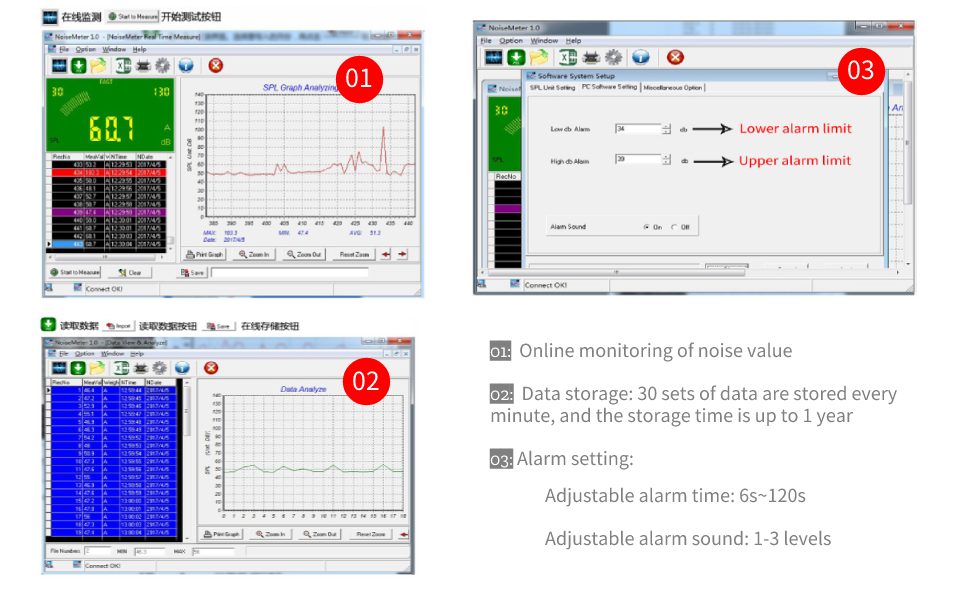Image resolution: width=970 pixels, height=600 pixels.
Task: Click Reset Zoom under the Data Analyze chart
Action: point(370,534)
